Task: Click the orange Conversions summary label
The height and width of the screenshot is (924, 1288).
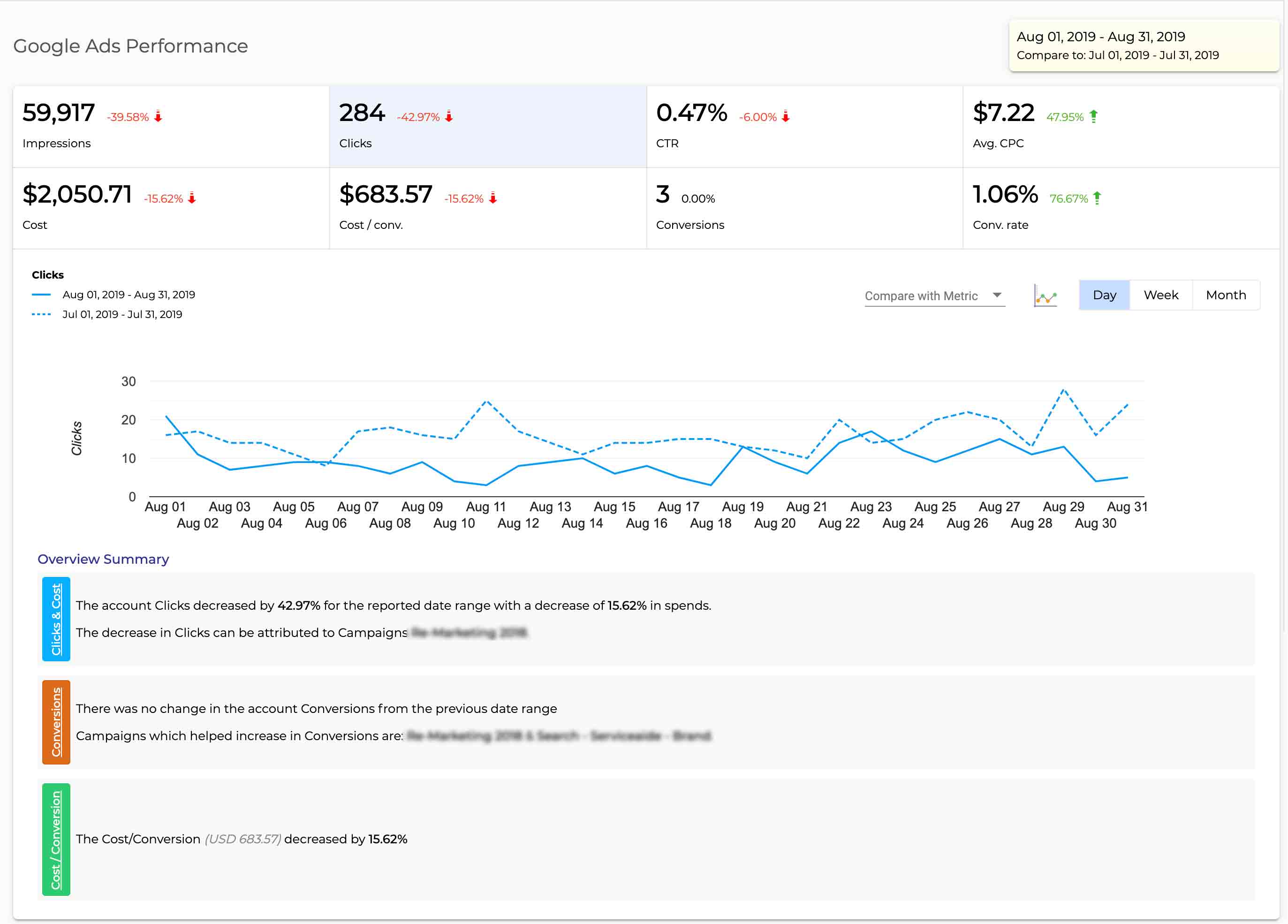Action: 56,722
